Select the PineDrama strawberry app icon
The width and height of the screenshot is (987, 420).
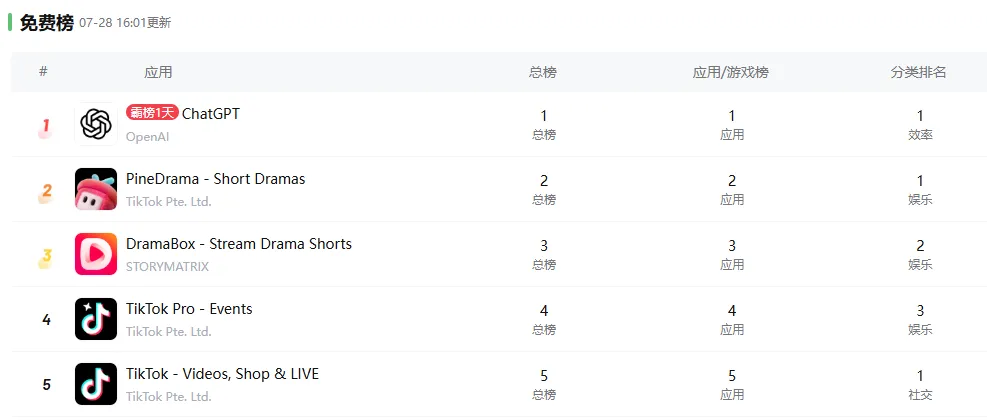click(x=96, y=189)
